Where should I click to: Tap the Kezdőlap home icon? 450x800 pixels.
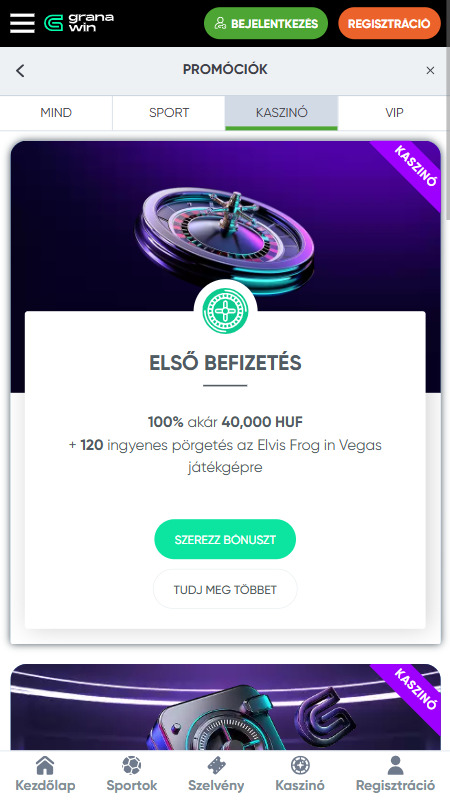pos(45,765)
